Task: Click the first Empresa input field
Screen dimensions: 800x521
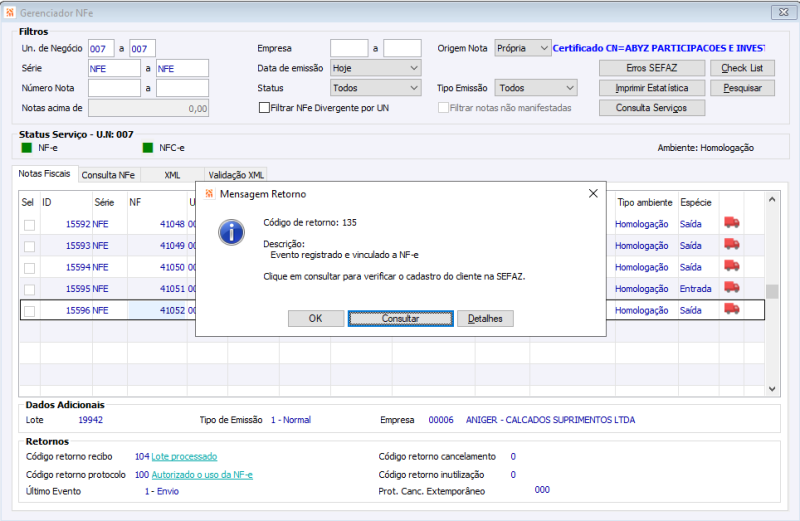Action: tap(349, 48)
